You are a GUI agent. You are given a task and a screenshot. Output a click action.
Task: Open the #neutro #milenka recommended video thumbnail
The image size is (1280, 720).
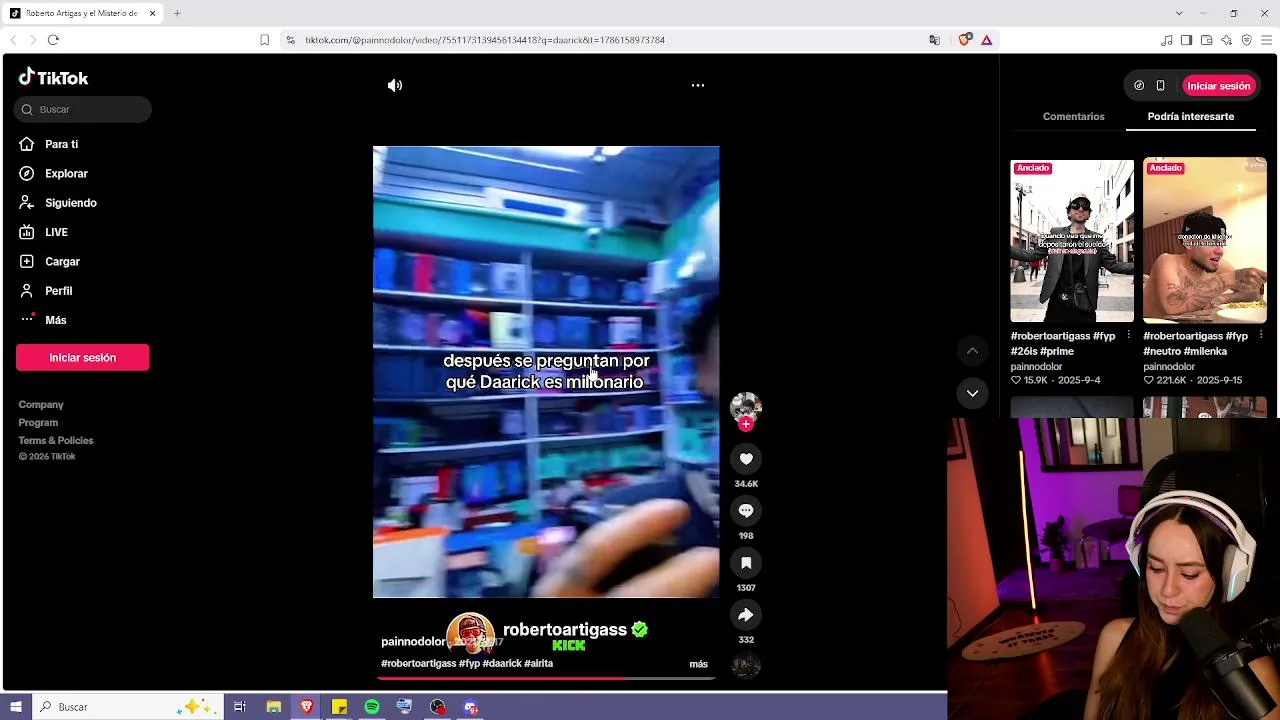1205,241
